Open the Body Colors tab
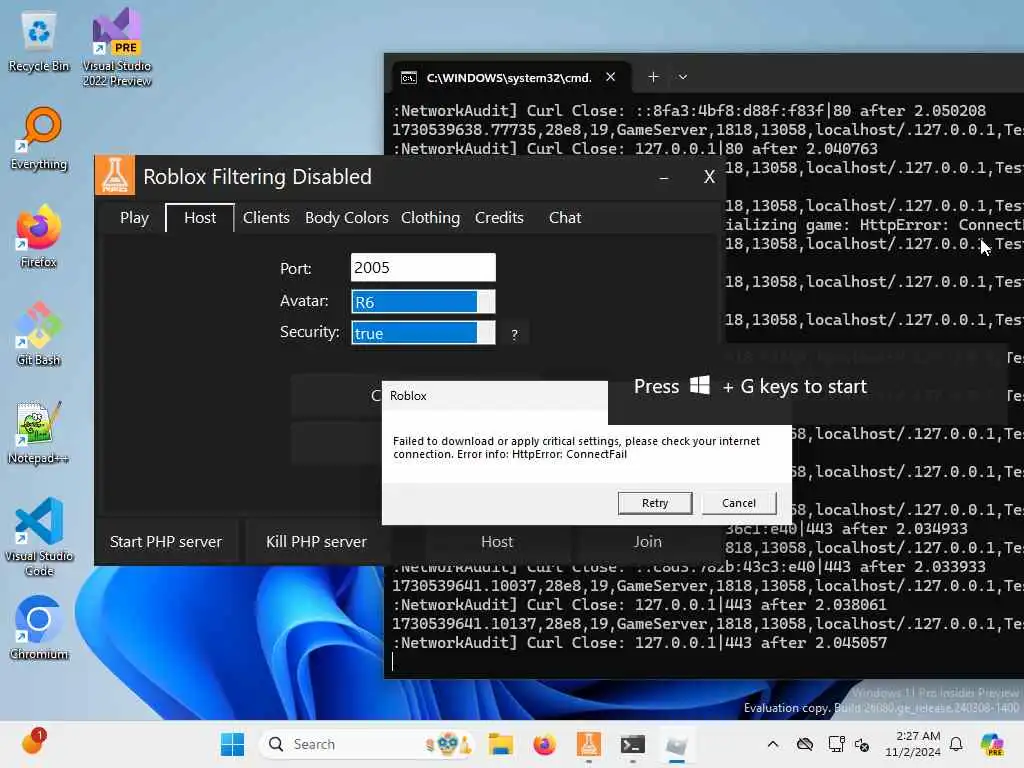 (x=347, y=217)
